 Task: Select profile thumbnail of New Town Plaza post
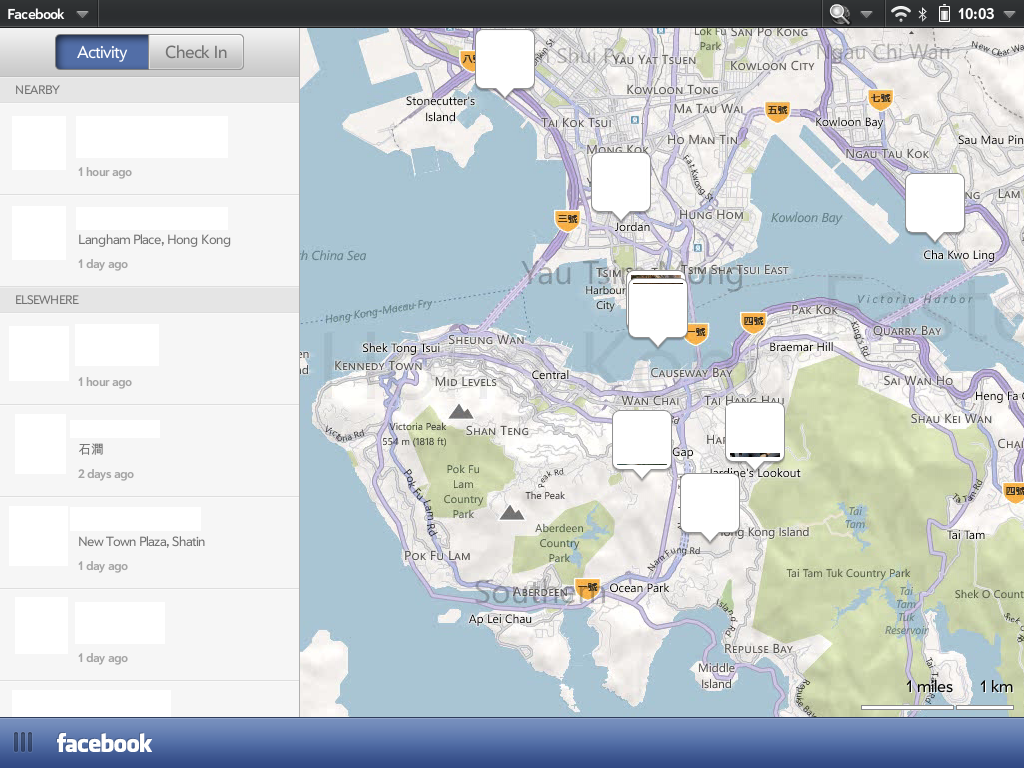[x=39, y=536]
